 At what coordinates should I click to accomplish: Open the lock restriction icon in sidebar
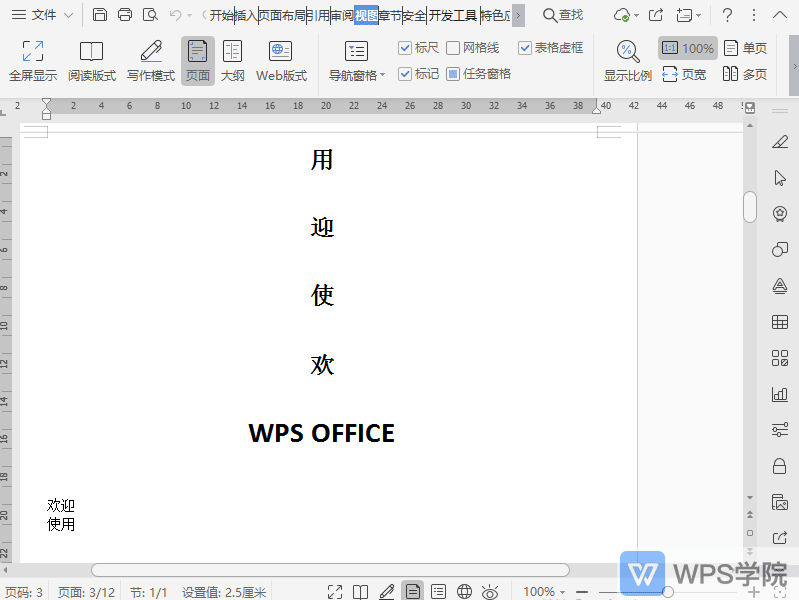(780, 466)
